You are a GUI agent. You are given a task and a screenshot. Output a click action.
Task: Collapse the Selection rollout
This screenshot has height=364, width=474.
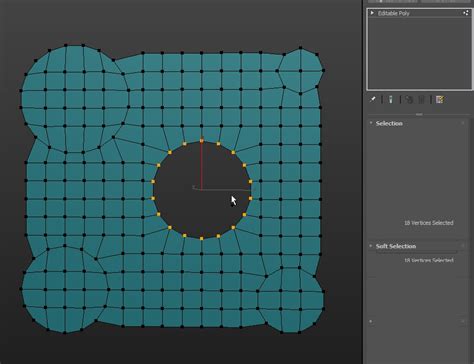371,123
